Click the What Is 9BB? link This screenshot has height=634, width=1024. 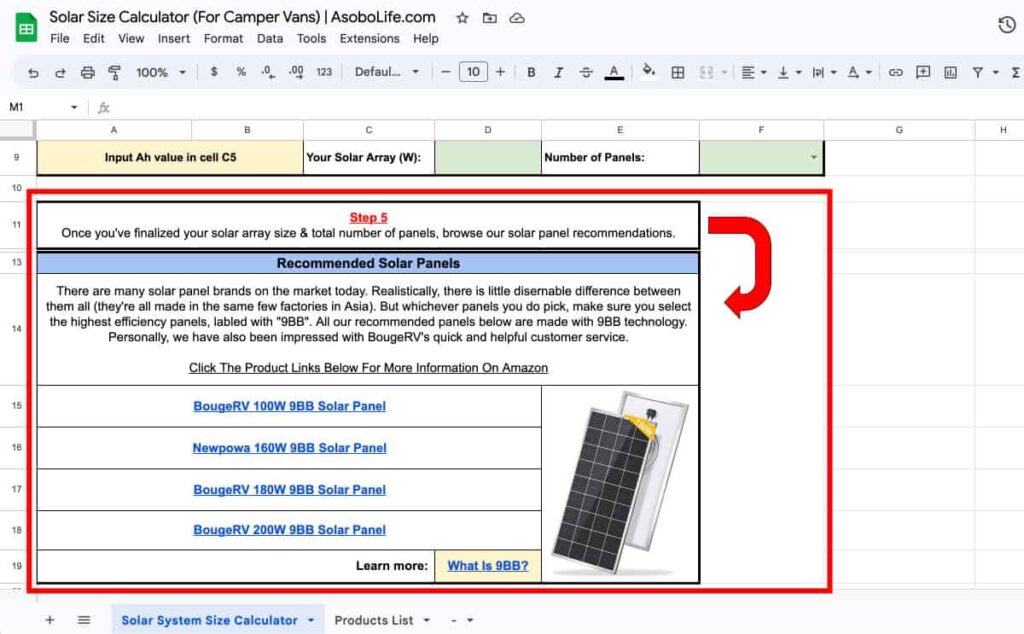pos(488,566)
